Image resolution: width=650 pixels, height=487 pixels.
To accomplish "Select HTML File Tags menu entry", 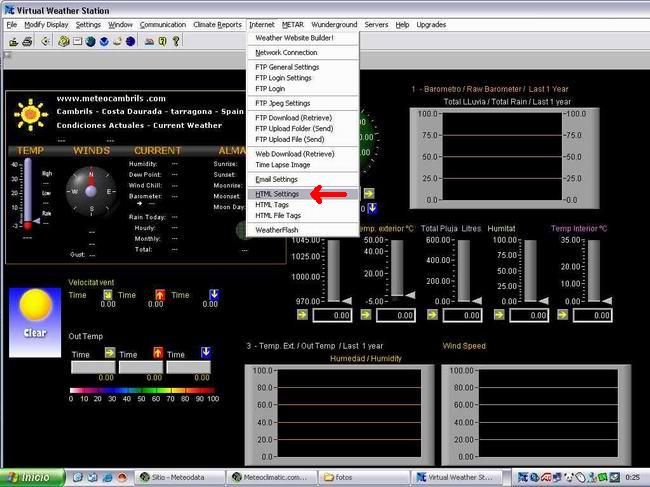I will [303, 216].
